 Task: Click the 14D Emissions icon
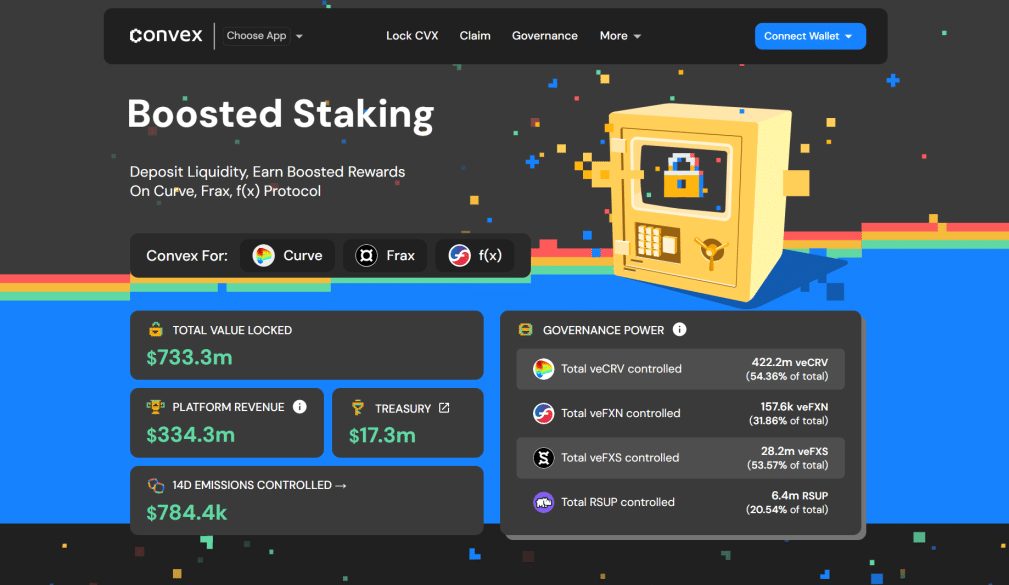(156, 485)
